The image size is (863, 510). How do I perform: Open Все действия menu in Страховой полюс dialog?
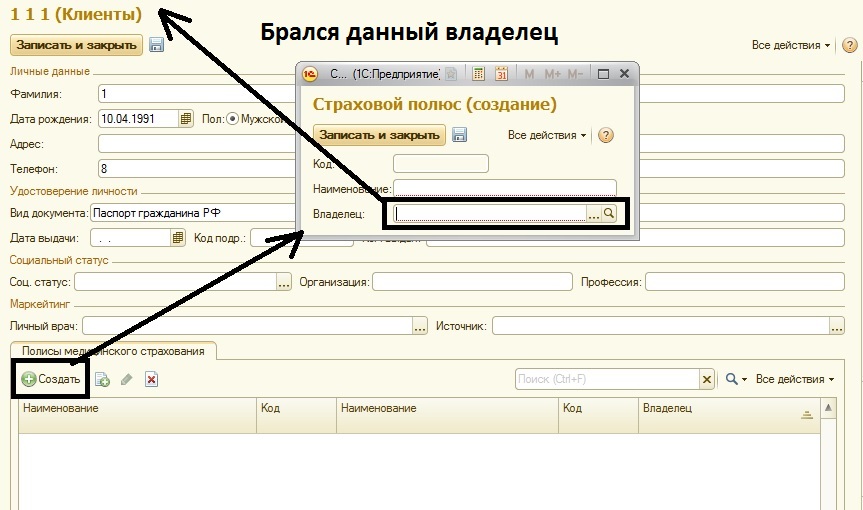547,135
